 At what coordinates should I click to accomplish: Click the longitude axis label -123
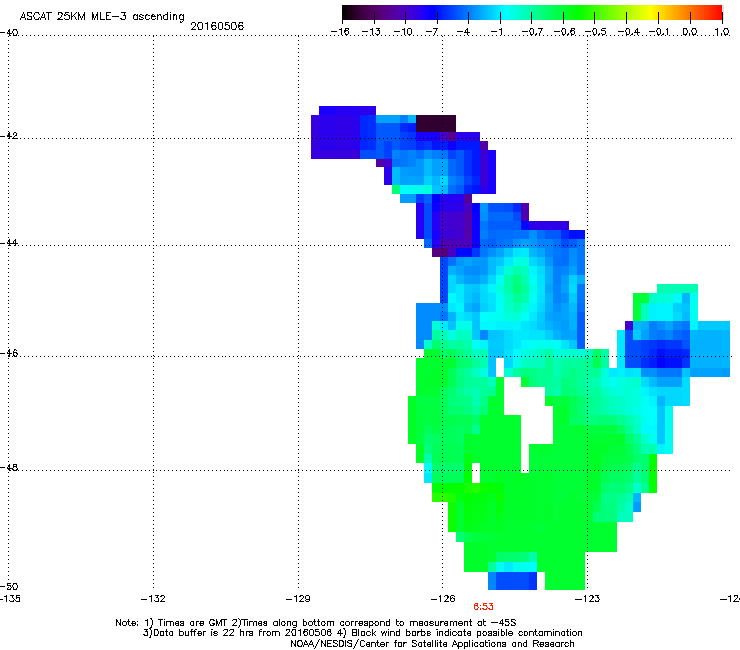click(588, 599)
